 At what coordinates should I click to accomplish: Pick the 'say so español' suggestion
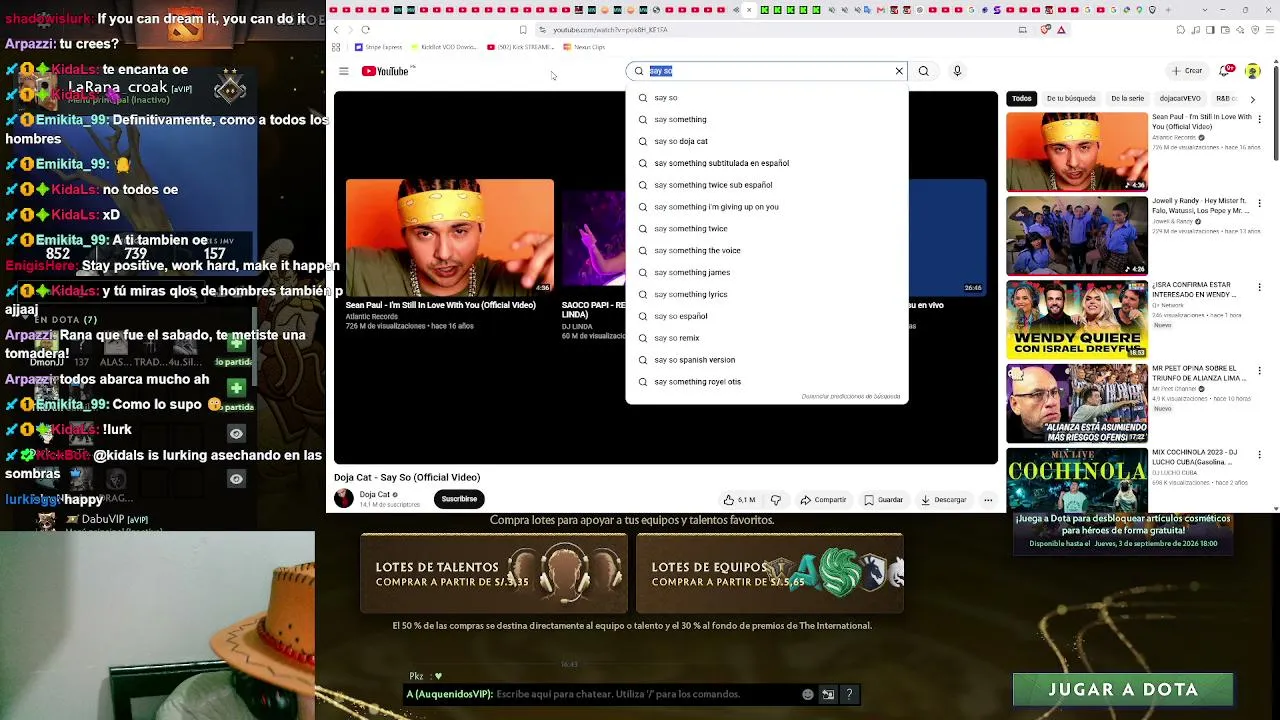[x=767, y=316]
